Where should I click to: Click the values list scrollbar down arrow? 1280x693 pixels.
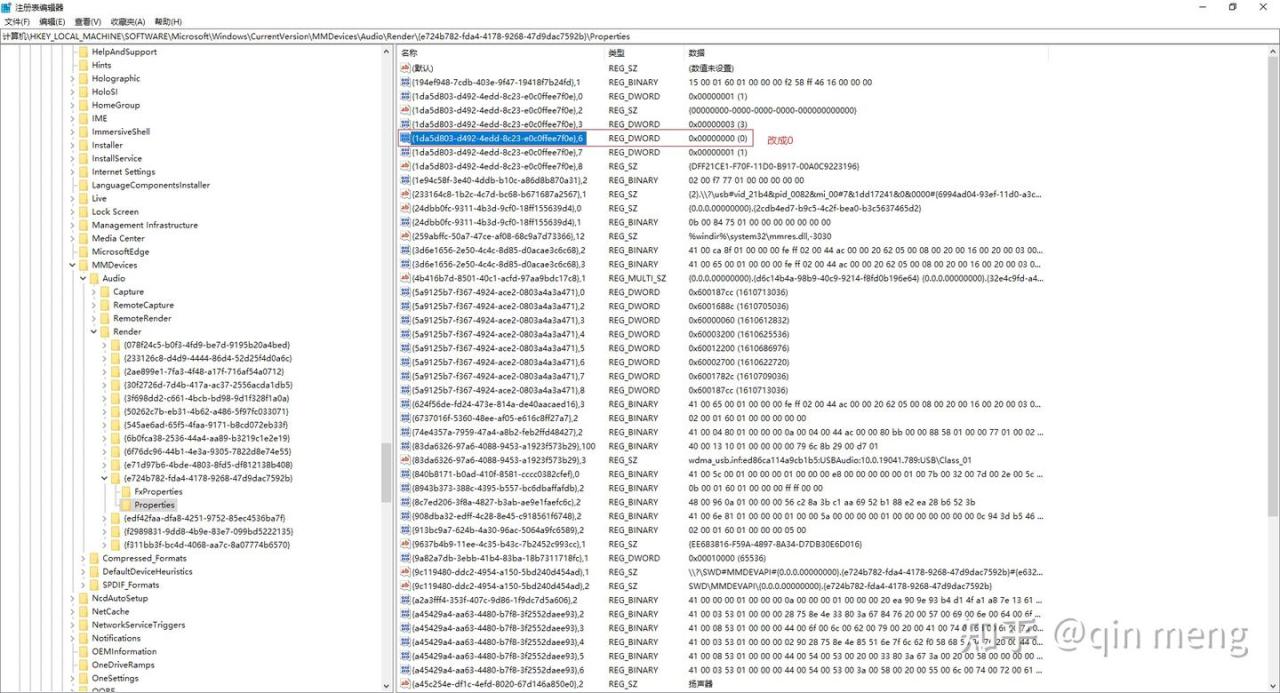point(1273,686)
